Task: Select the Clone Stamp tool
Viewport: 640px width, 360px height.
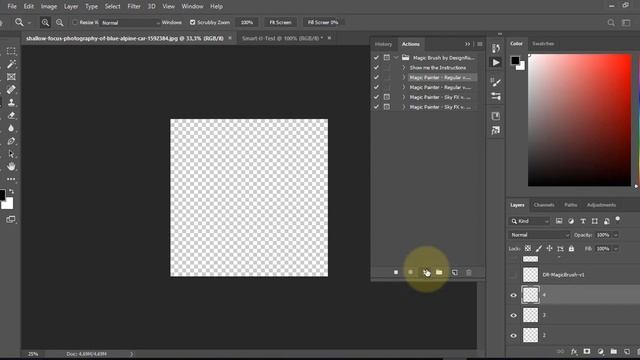Action: [11, 102]
